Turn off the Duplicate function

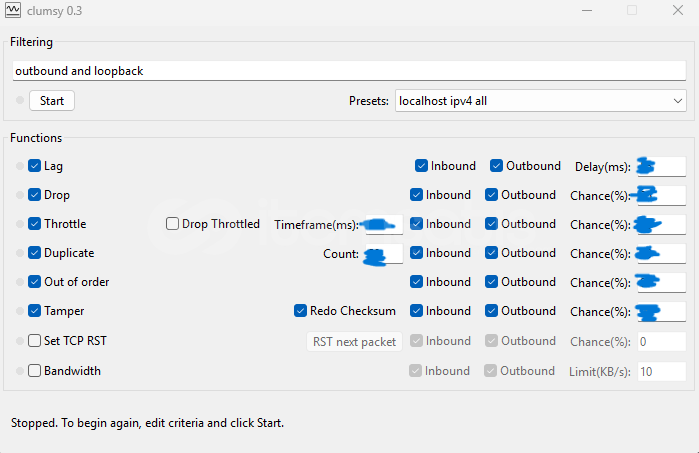point(35,253)
